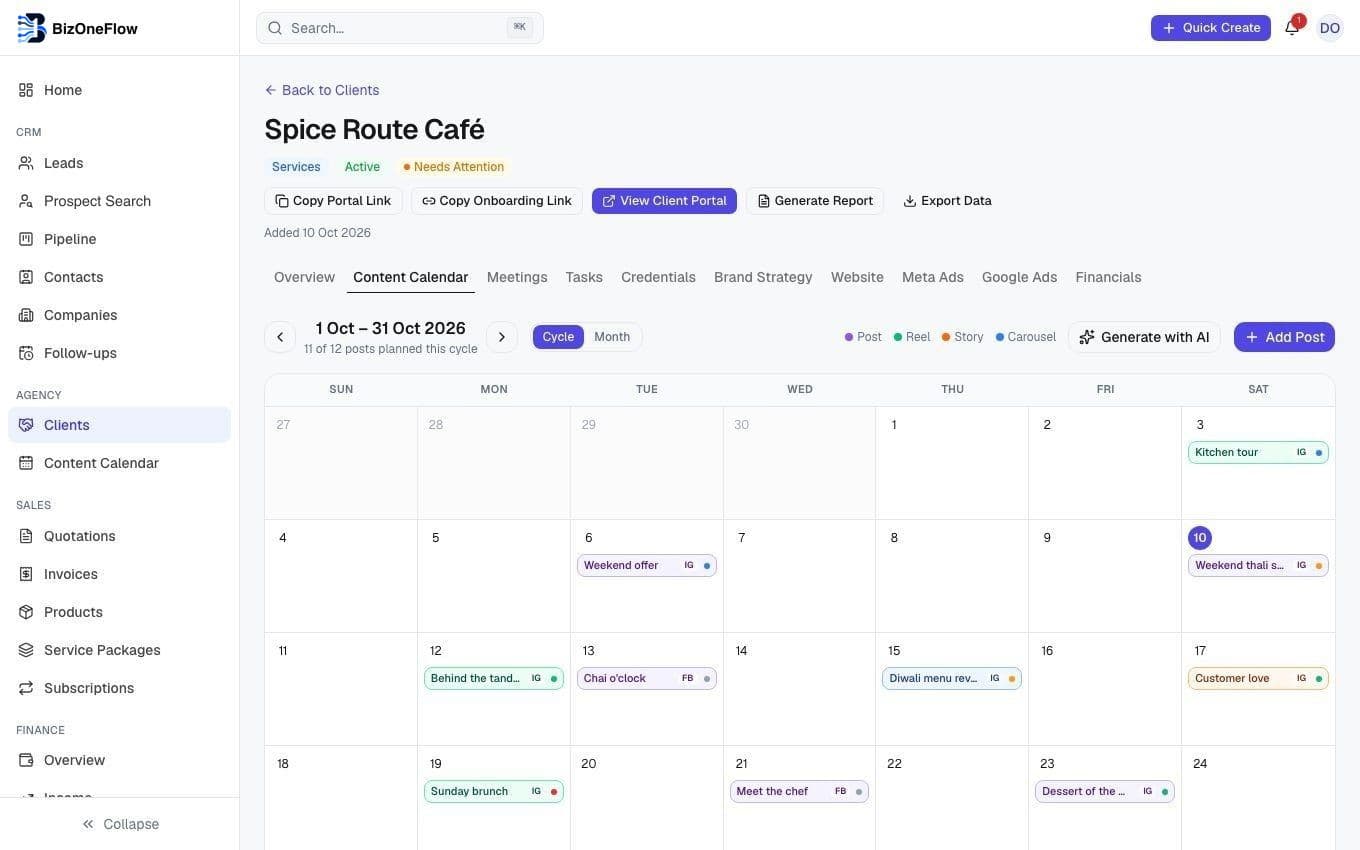This screenshot has height=850, width=1360.
Task: Go to previous cycle with left chevron
Action: (280, 337)
